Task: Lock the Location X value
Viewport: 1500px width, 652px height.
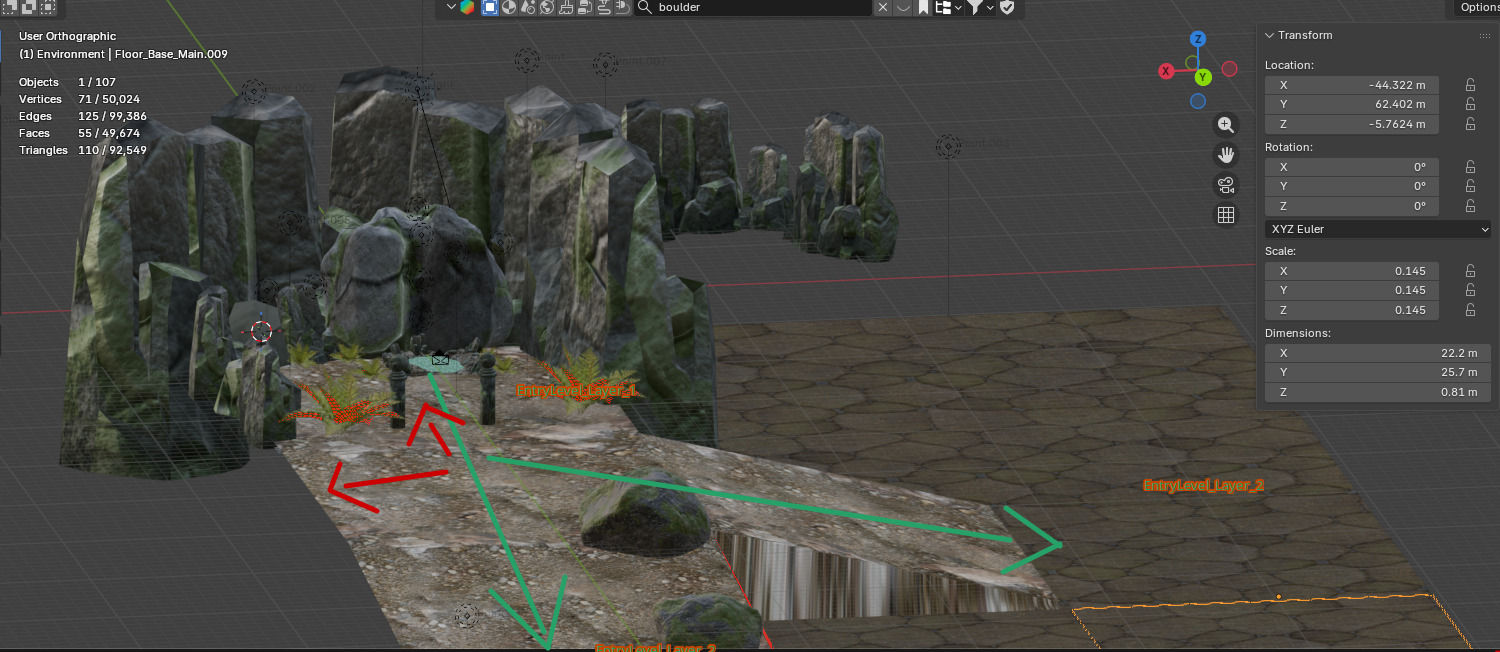Action: [1471, 85]
